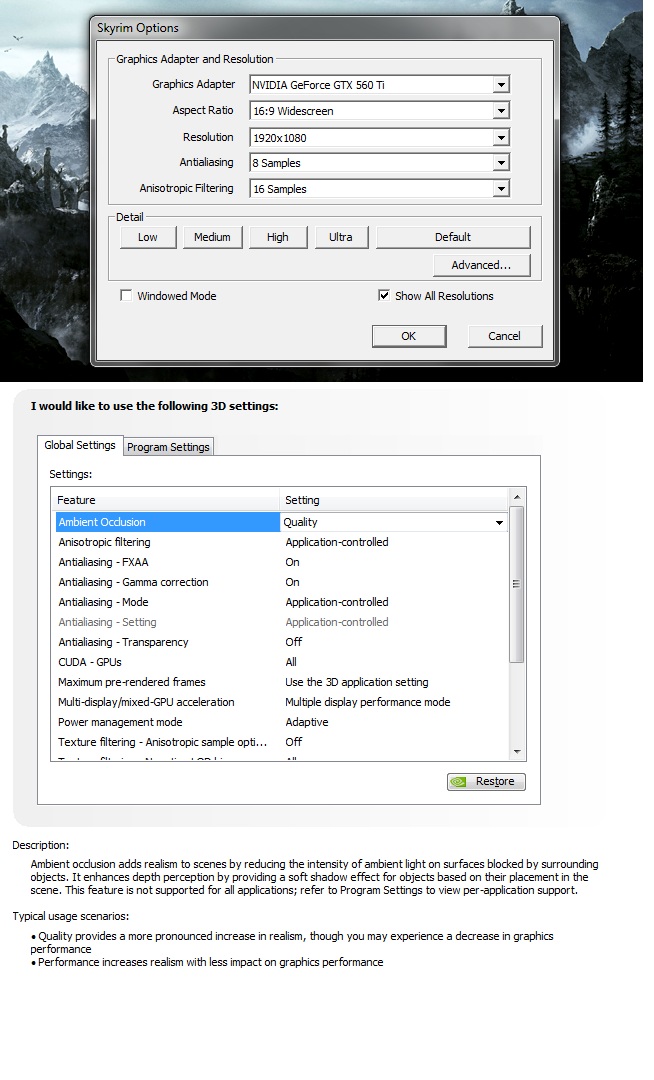Click the Multiple display performance mode value

368,702
